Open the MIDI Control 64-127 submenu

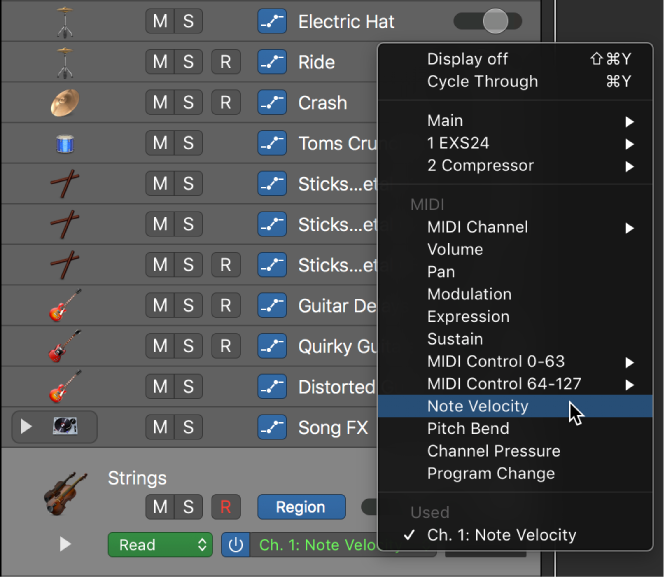coord(515,384)
